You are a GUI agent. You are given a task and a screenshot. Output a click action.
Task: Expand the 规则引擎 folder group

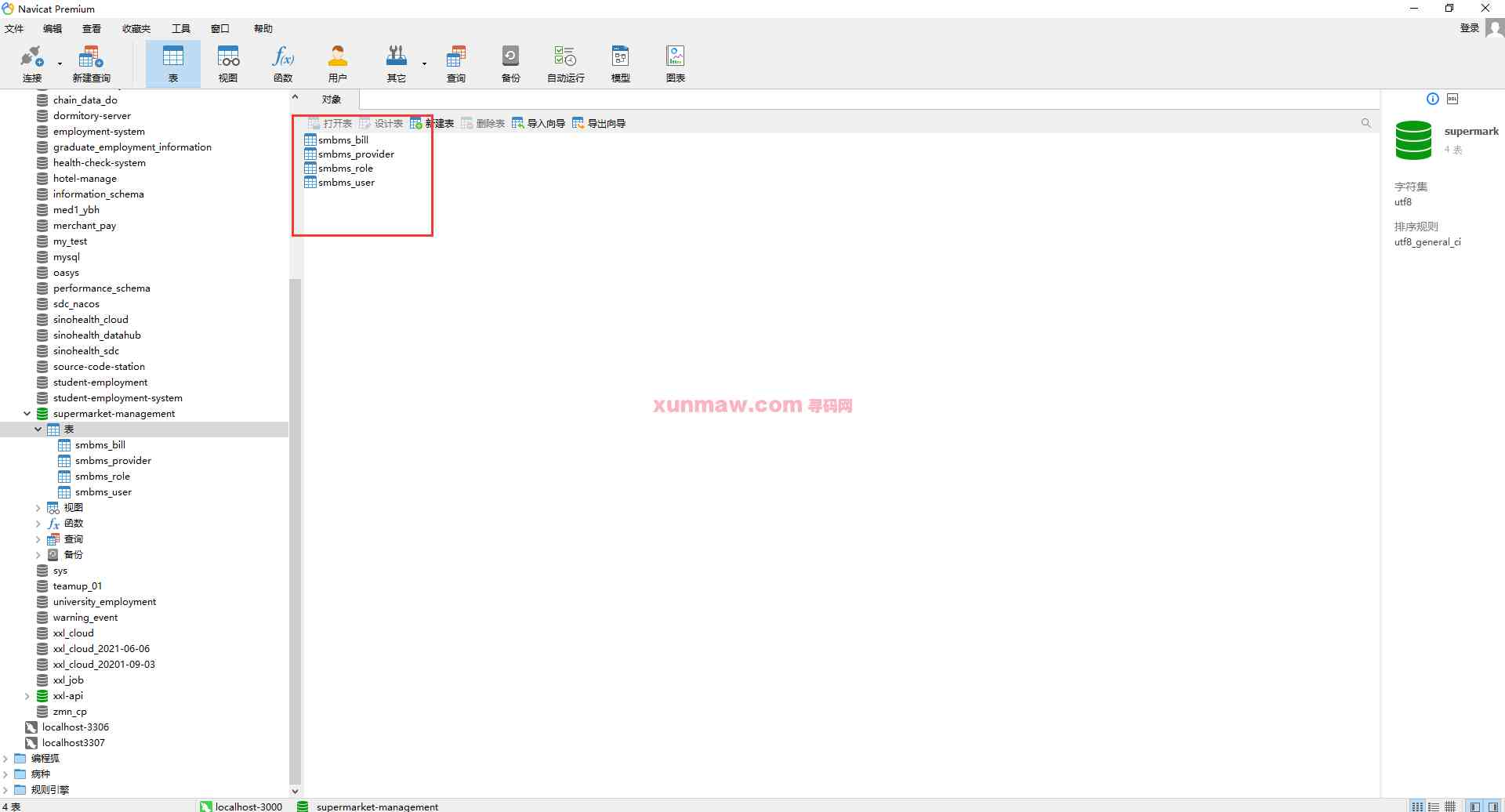[x=5, y=789]
